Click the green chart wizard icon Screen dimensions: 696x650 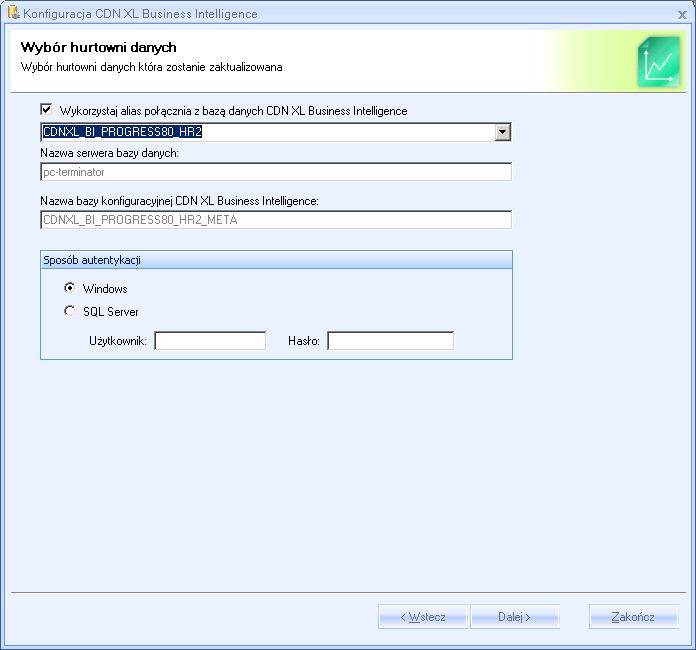(659, 62)
